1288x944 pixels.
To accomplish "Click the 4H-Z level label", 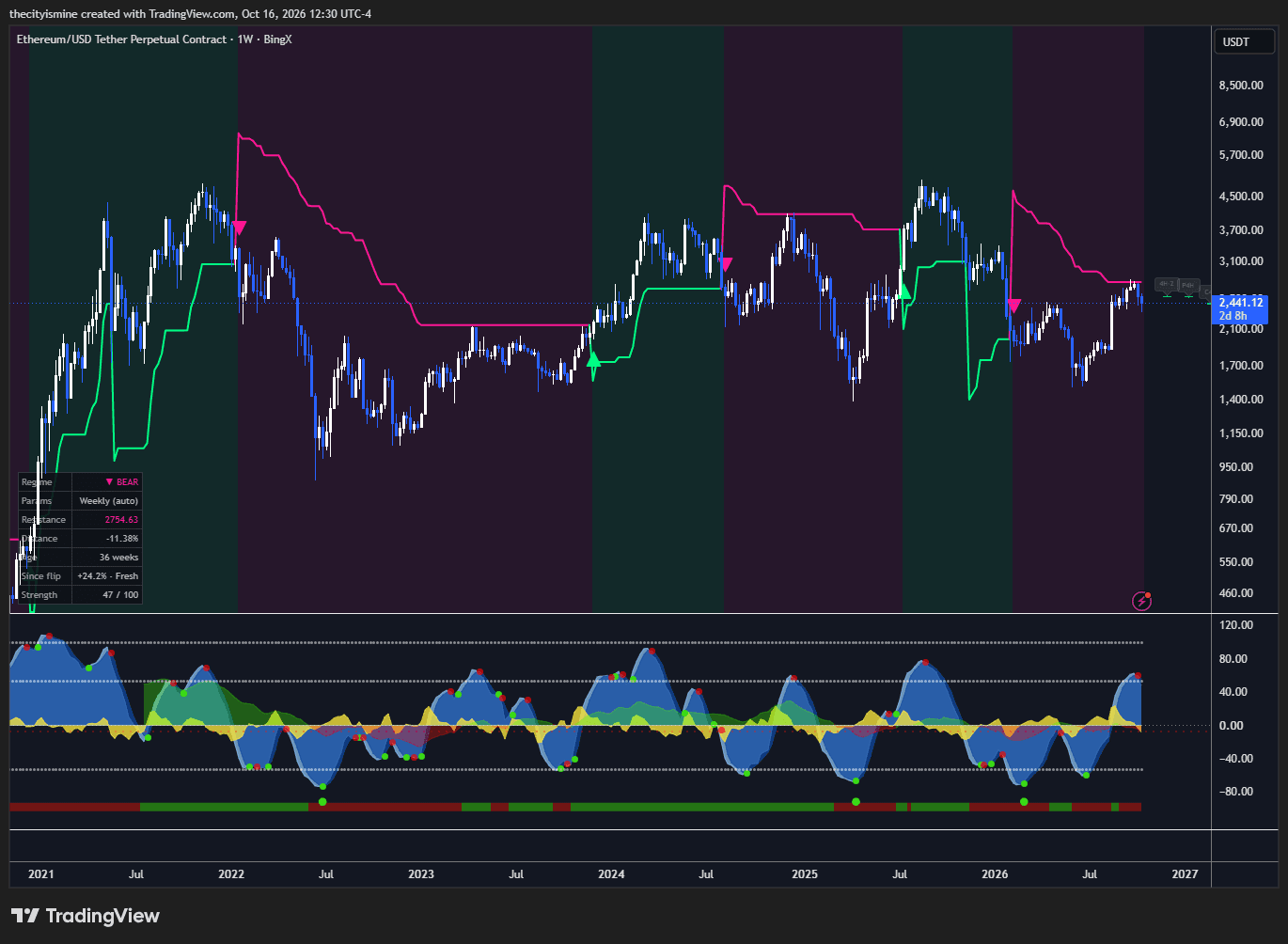I will coord(1166,284).
